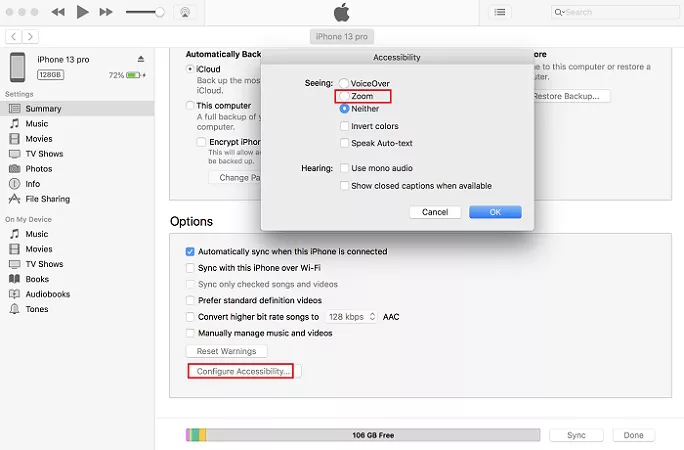Enable Invert colors checkbox
Viewport: 684px width, 450px height.
click(344, 126)
